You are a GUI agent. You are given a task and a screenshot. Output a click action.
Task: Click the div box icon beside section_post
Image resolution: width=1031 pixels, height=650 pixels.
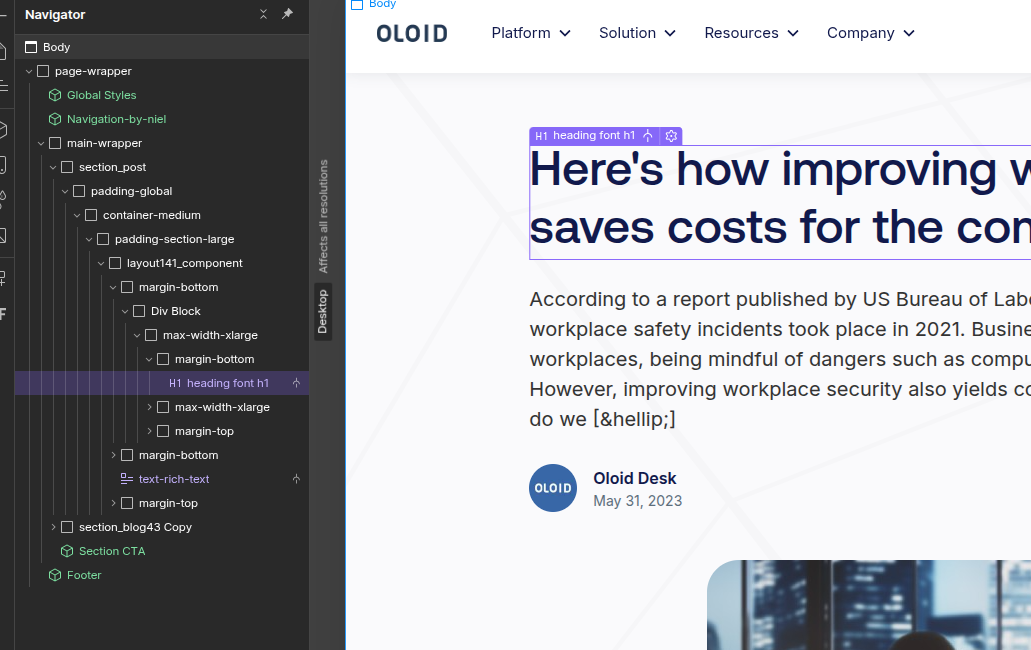click(x=67, y=167)
